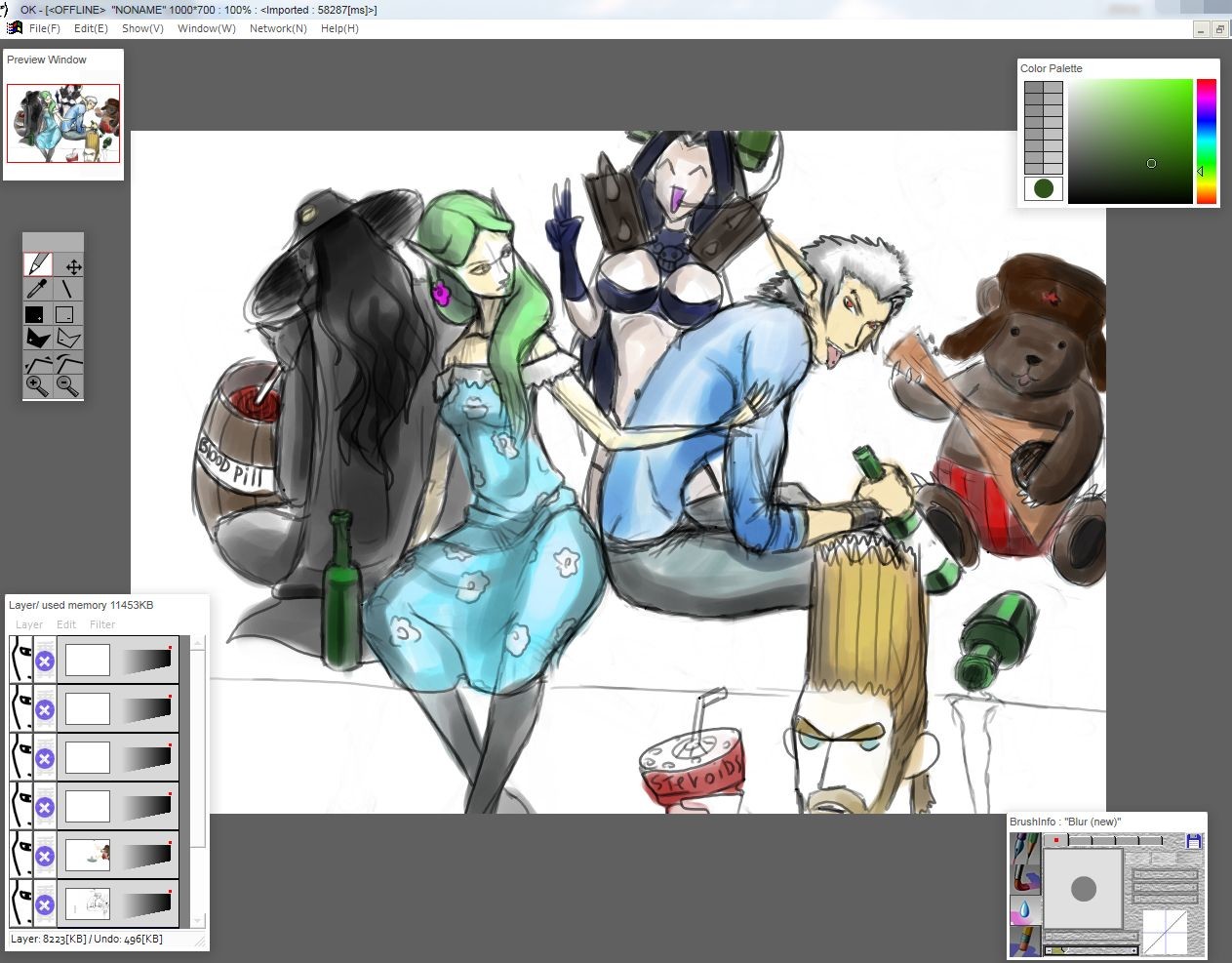Click the current dark green color swatch
1232x963 pixels.
point(1044,188)
